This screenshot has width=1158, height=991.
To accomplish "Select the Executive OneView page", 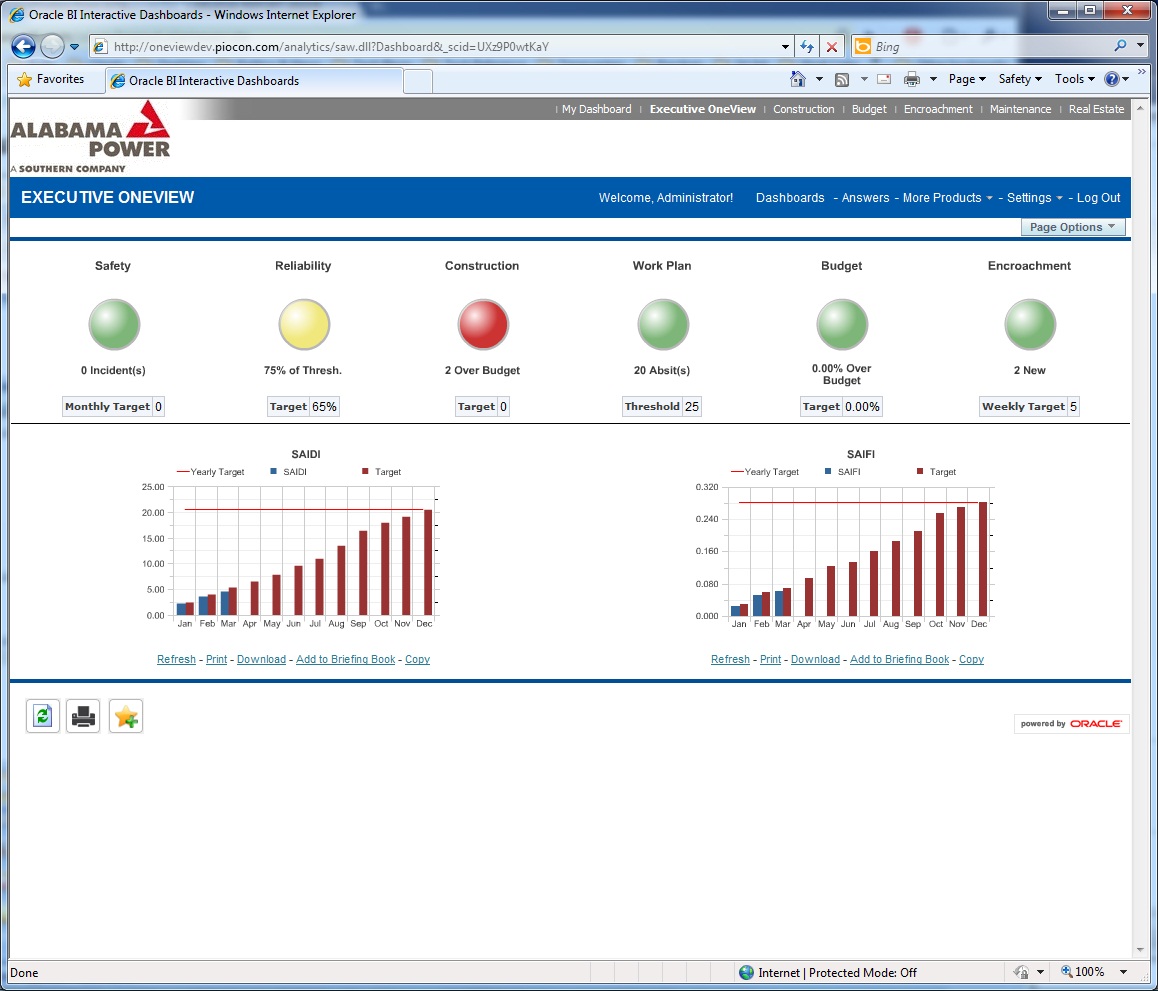I will [x=702, y=109].
